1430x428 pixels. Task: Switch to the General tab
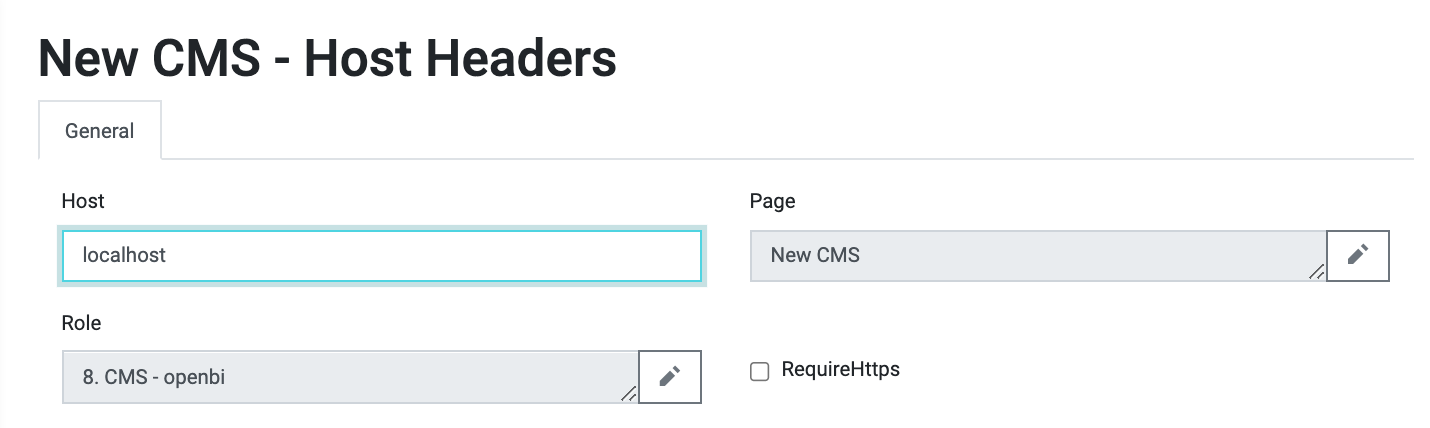click(x=100, y=131)
